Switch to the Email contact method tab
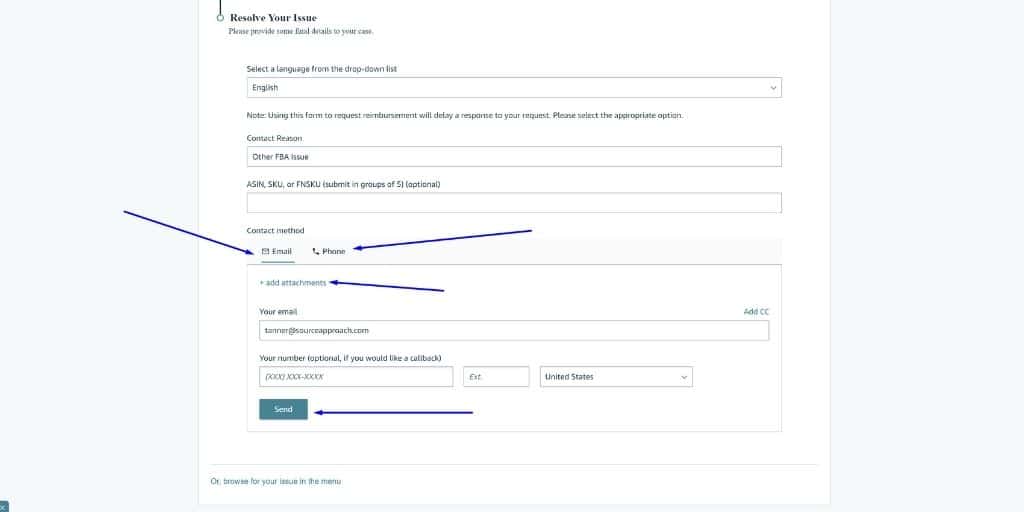 point(277,251)
